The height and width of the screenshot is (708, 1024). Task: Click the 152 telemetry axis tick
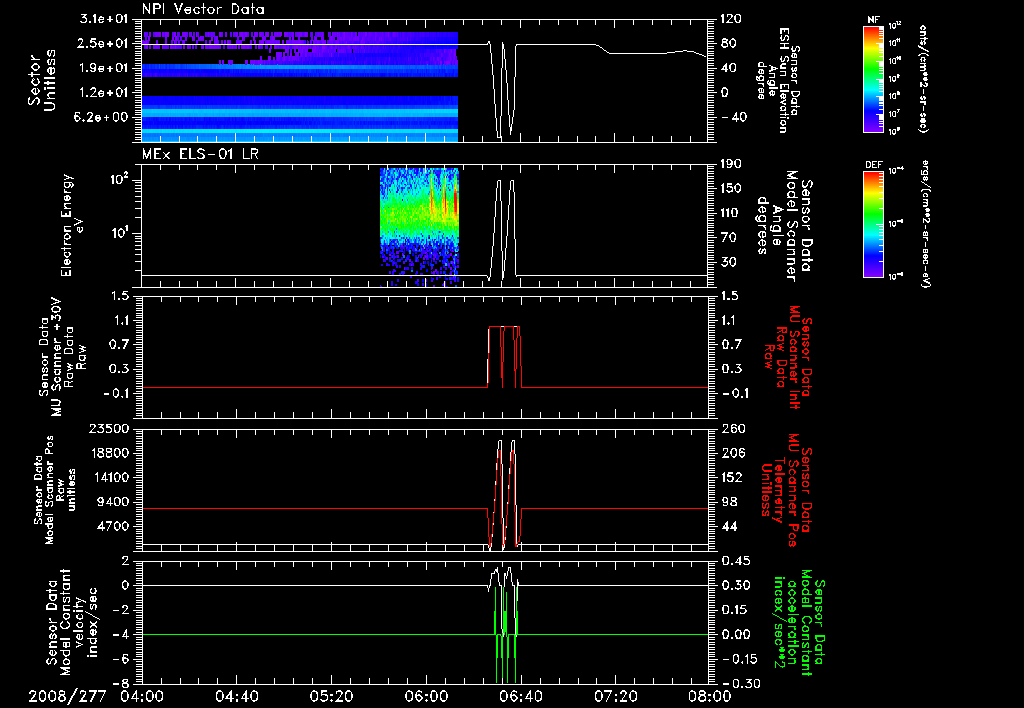coord(733,477)
